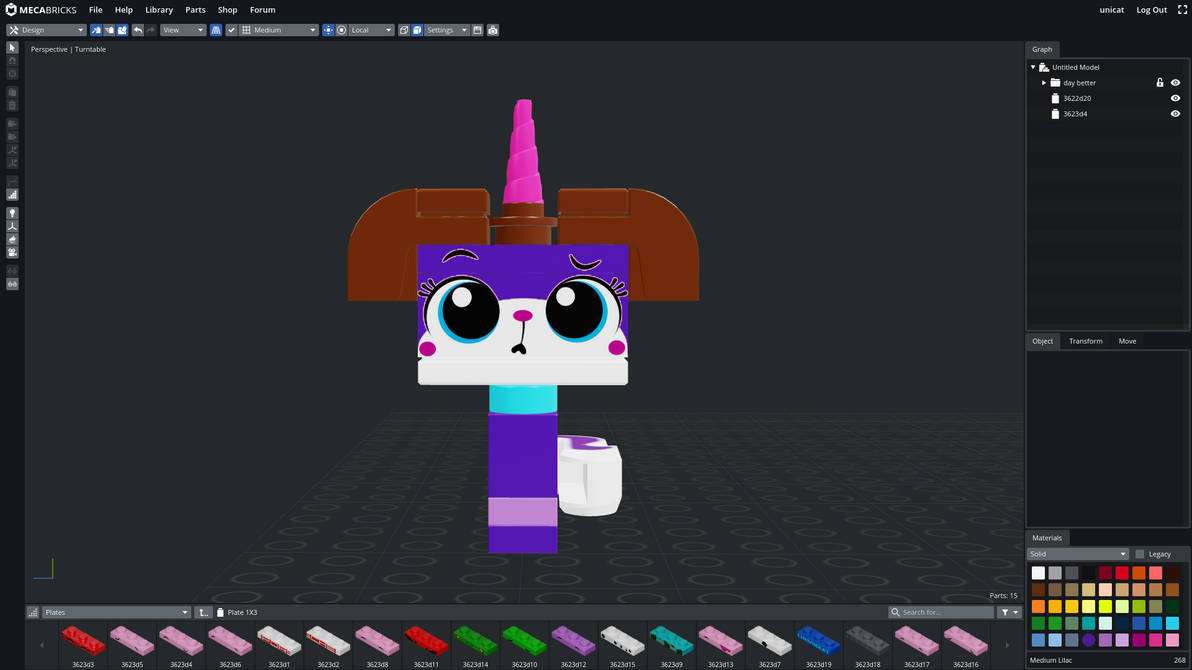Click the parts library icon left of Plates

[33, 612]
